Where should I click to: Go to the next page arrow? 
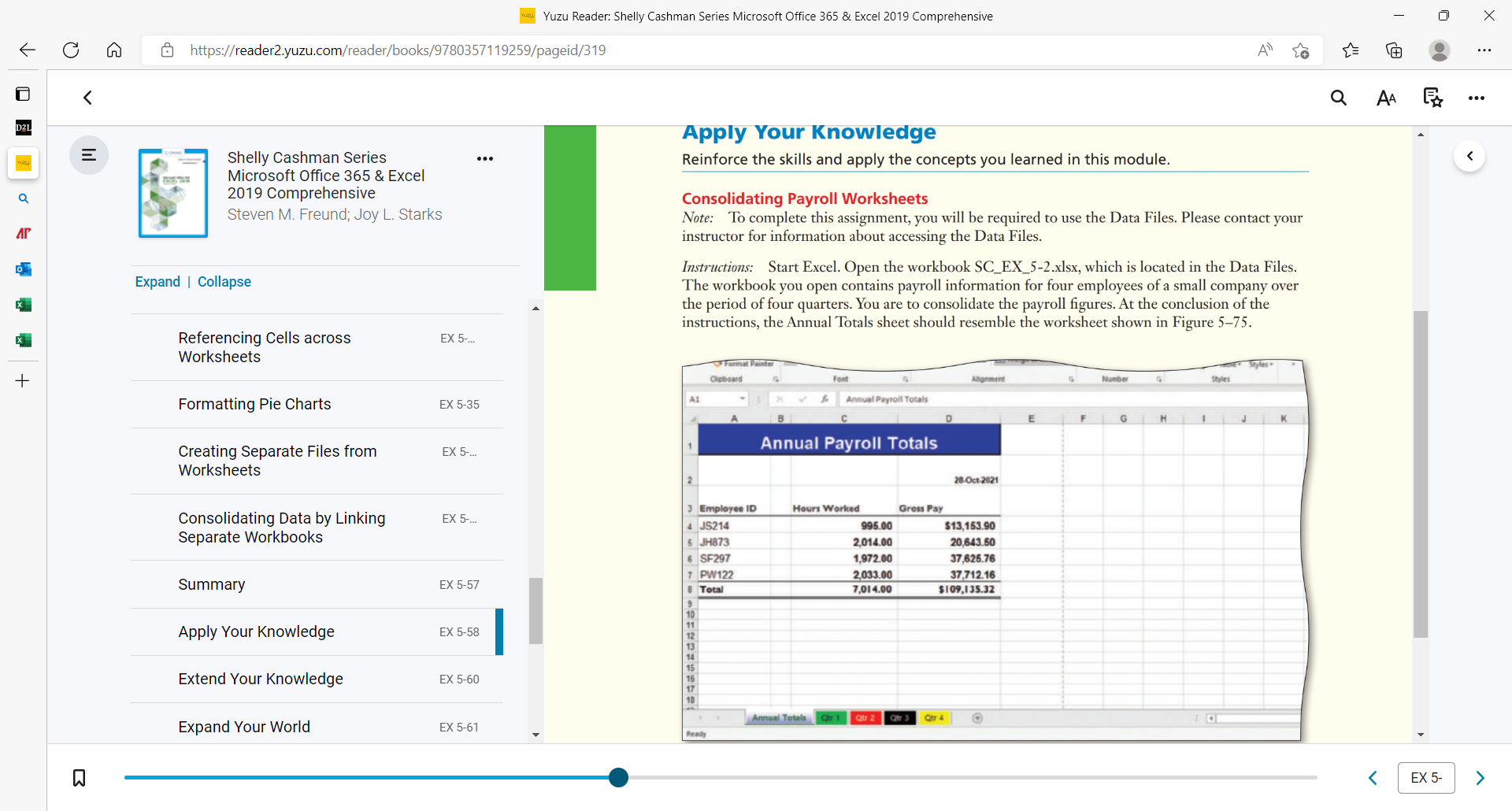[x=1480, y=778]
